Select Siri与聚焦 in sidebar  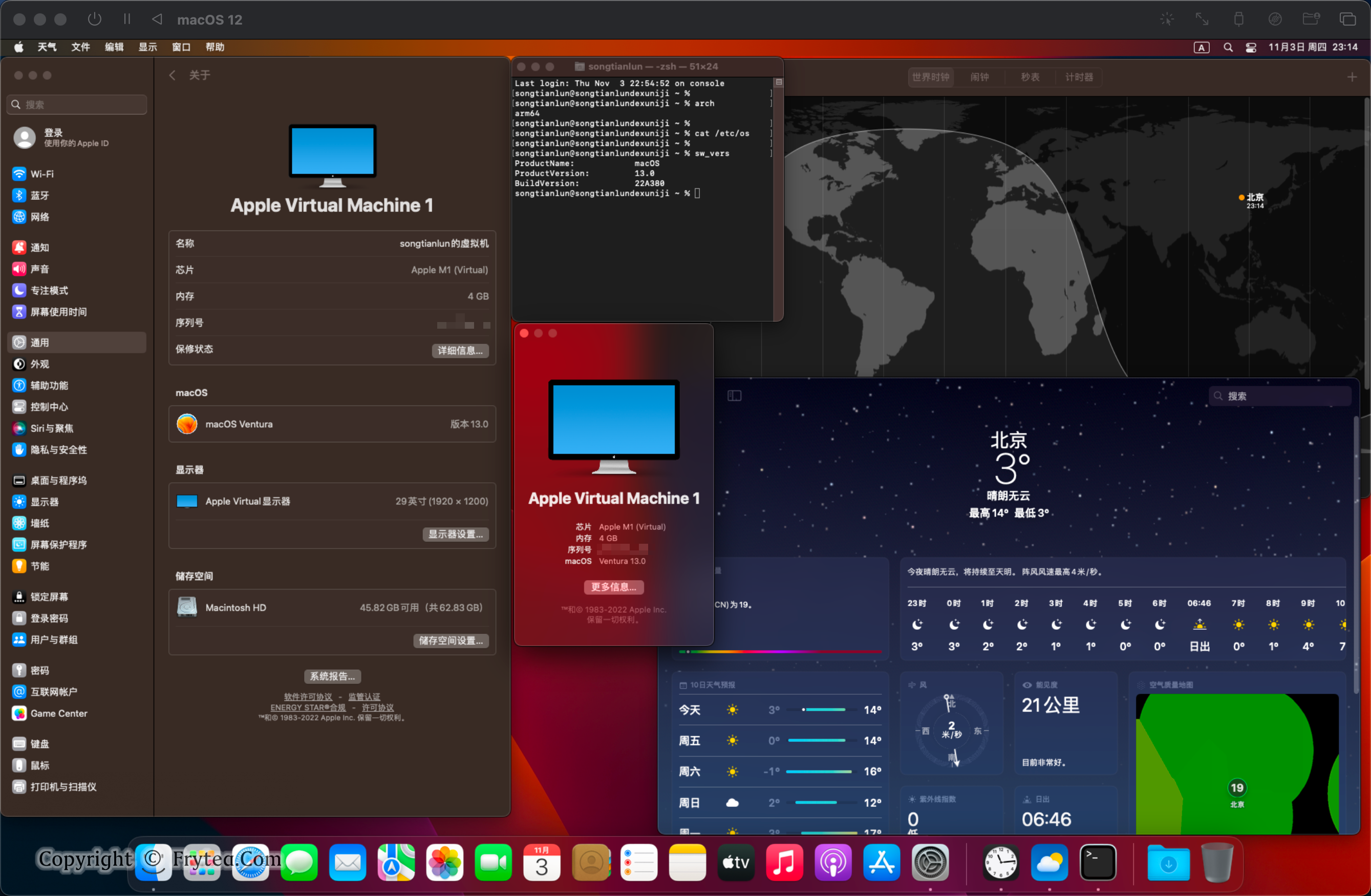pos(51,428)
